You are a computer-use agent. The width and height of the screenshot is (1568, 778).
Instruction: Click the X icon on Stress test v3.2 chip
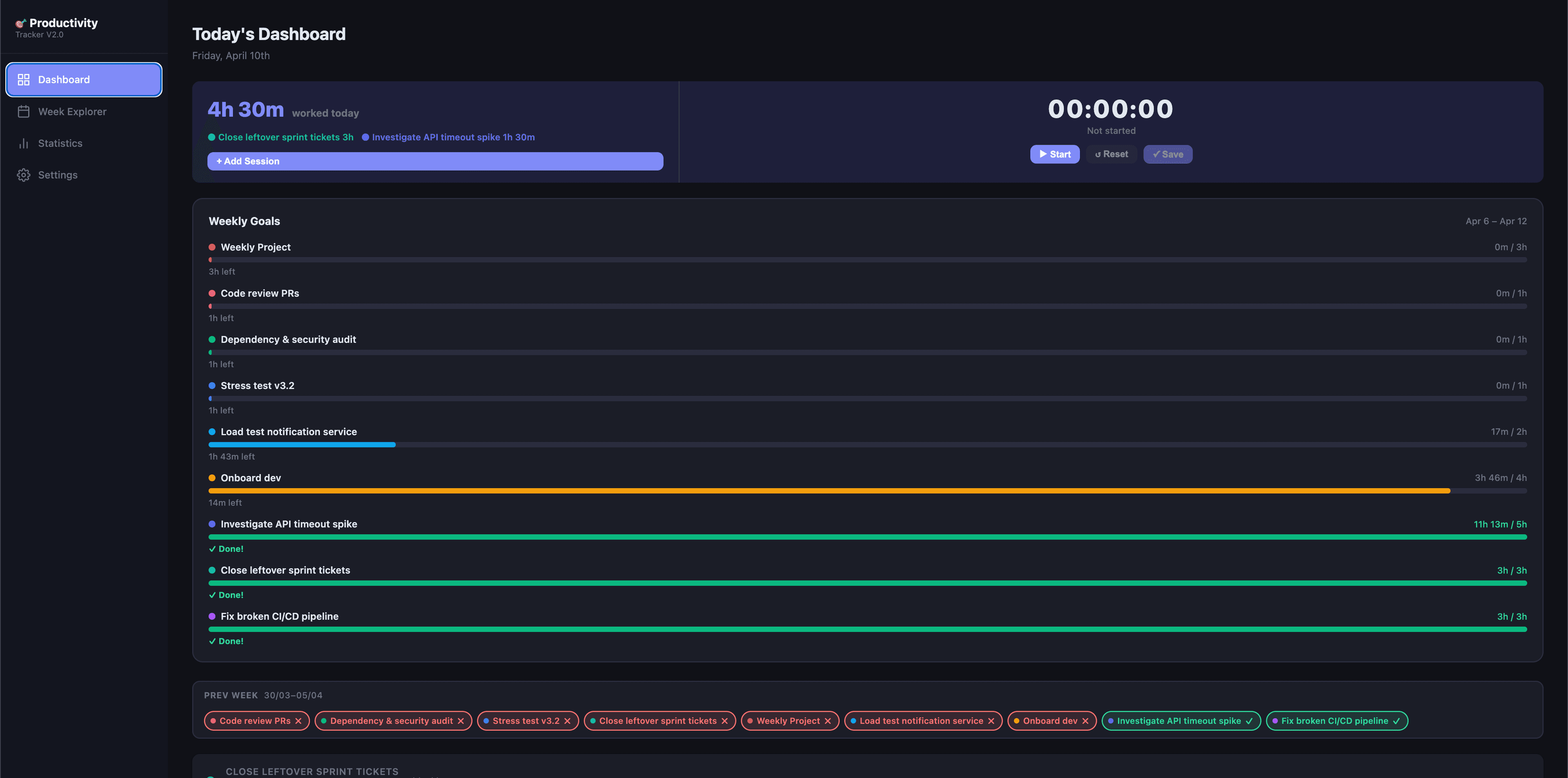pyautogui.click(x=567, y=721)
